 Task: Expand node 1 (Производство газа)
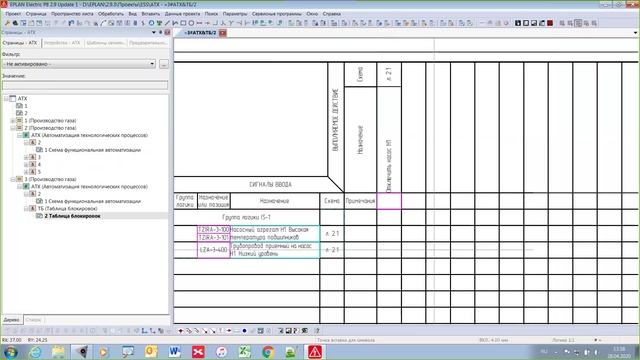(13, 120)
